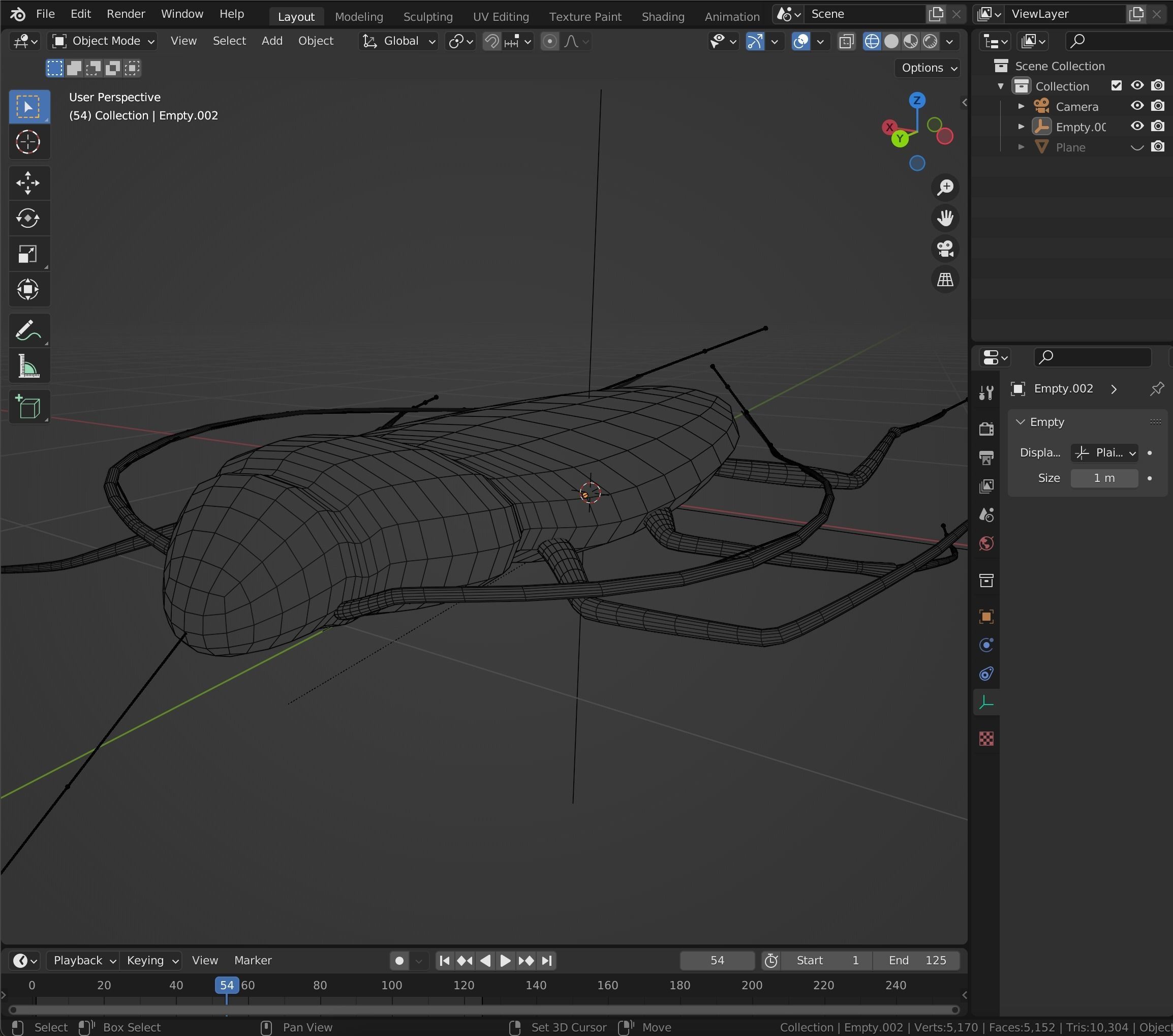Viewport: 1173px width, 1036px height.
Task: Click the empty Size value field
Action: tap(1103, 478)
